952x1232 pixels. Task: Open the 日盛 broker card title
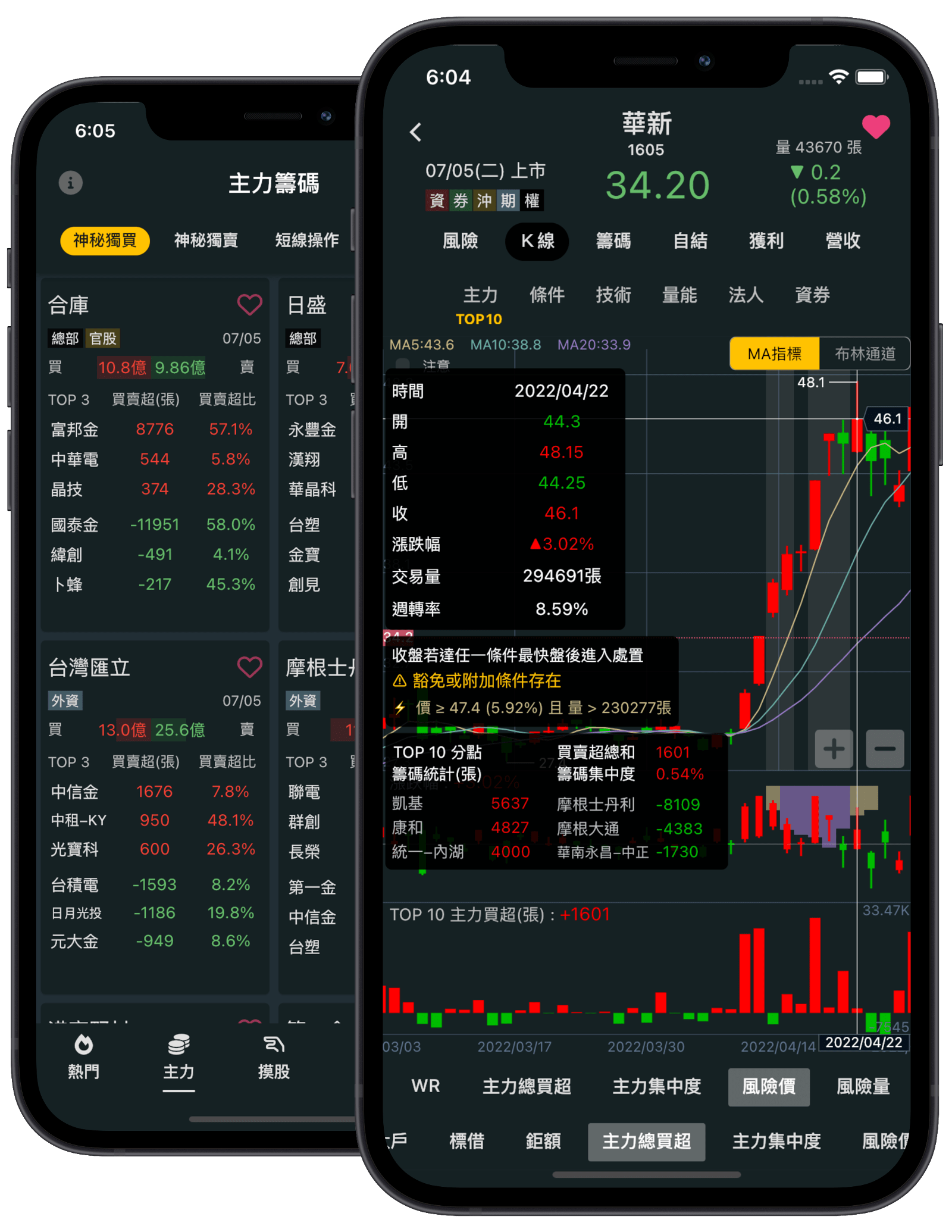(306, 305)
